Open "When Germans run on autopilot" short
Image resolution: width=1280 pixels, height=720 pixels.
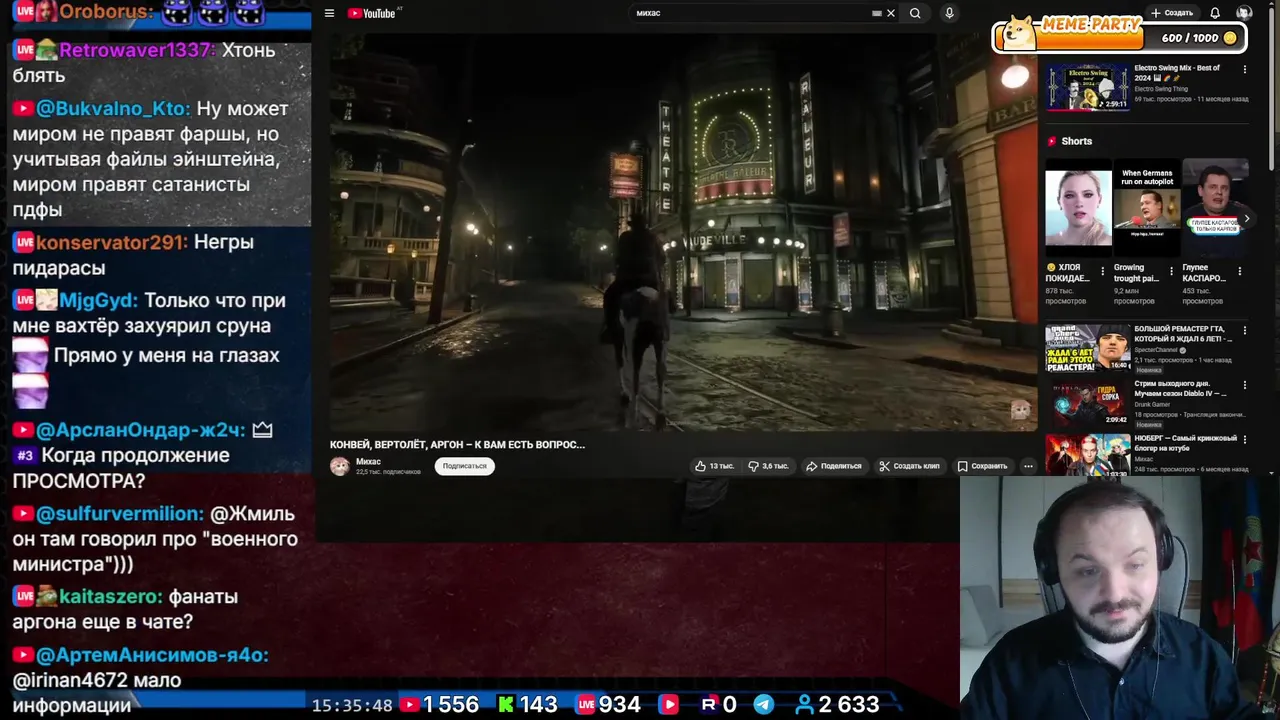point(1147,208)
